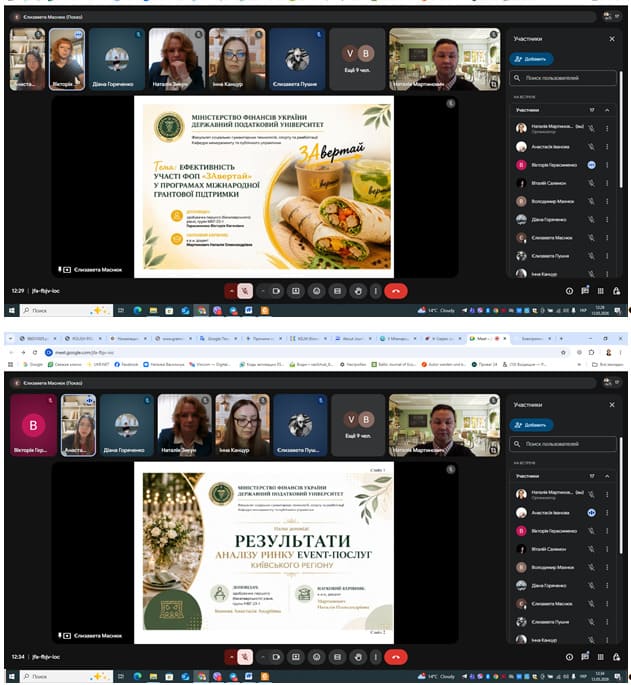Image resolution: width=631 pixels, height=685 pixels.
Task: Toggle the muted microphone in lower Meet window
Action: pos(245,657)
